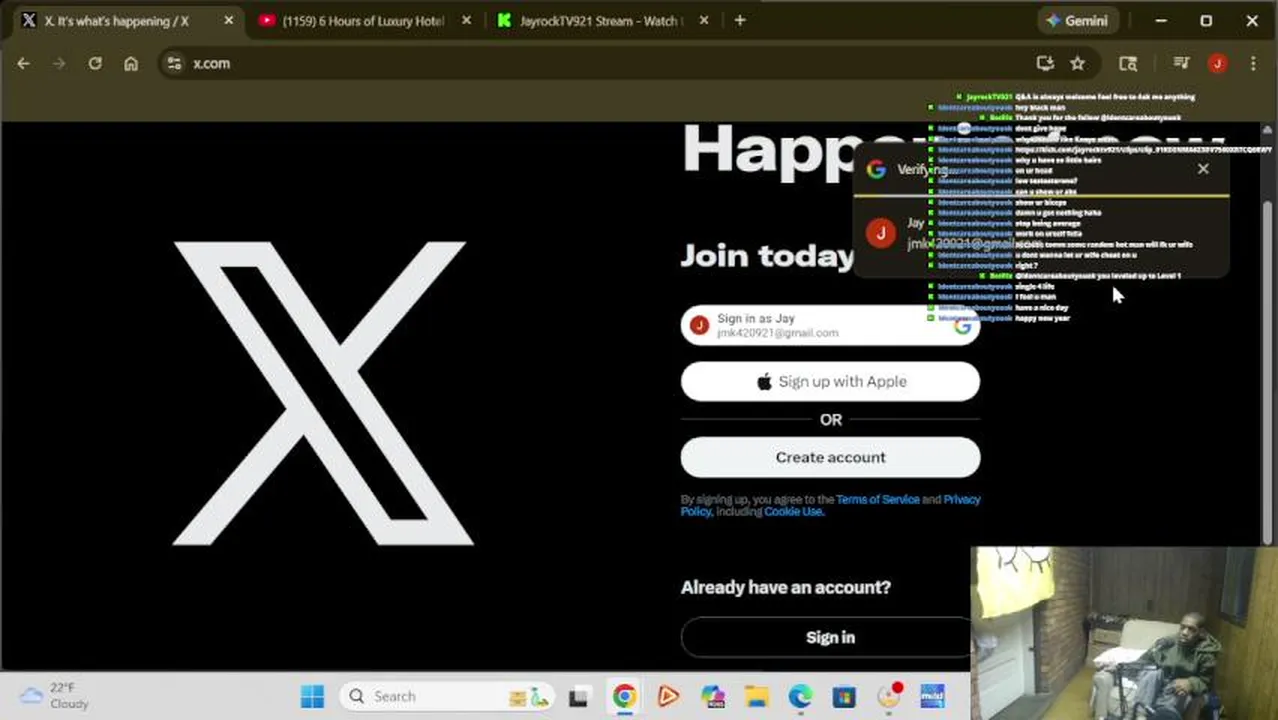
Task: Open the Copilot app on the taskbar
Action: point(712,696)
